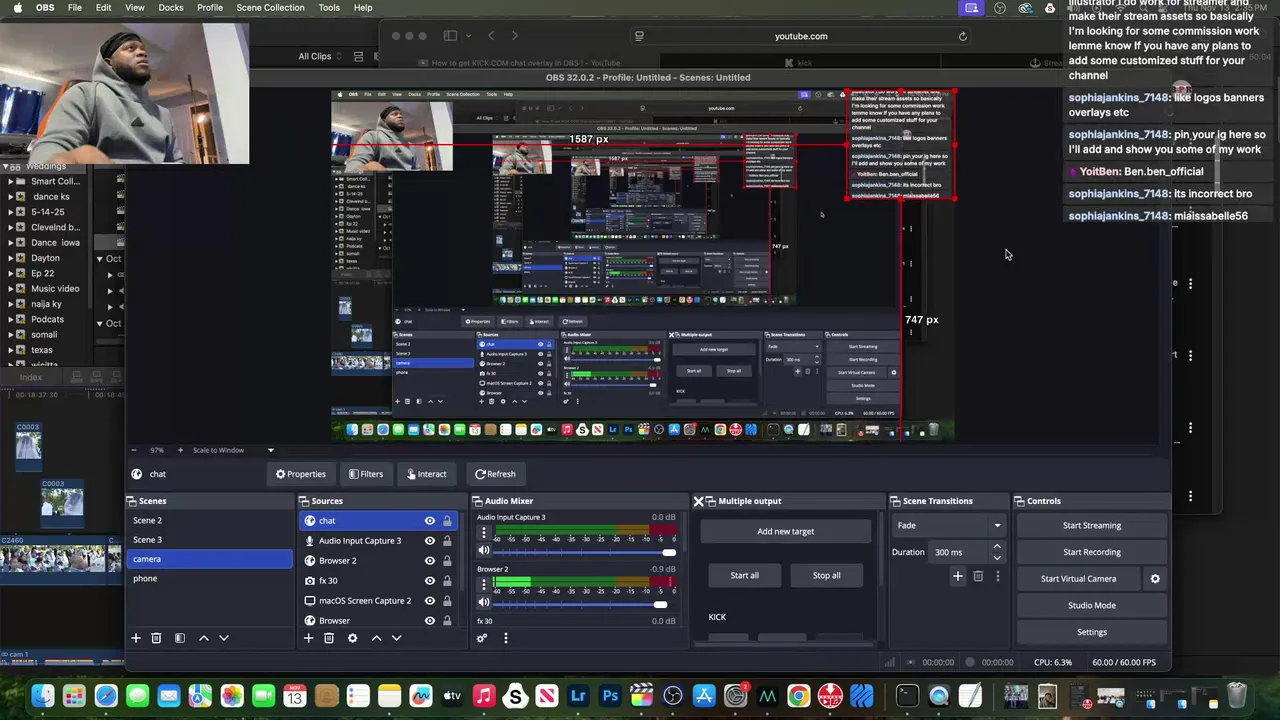This screenshot has width=1280, height=720.
Task: Open Audio Mixer three-dot menu at bottom
Action: pyautogui.click(x=505, y=638)
